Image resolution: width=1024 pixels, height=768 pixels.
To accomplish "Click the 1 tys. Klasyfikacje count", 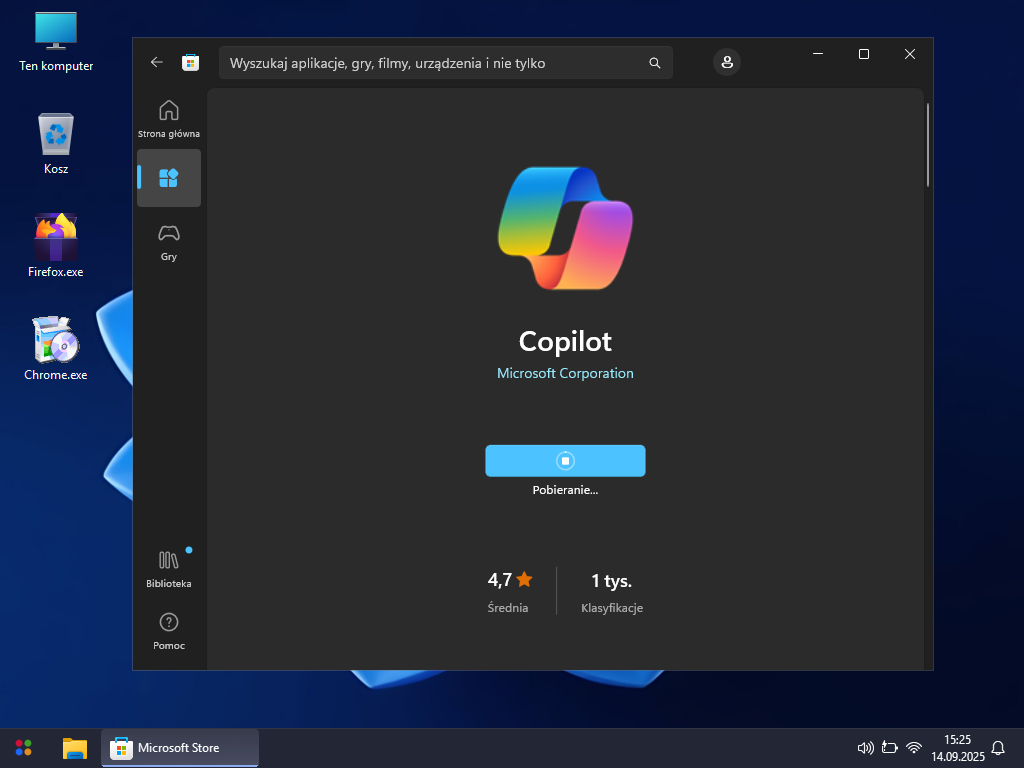I will pos(611,580).
